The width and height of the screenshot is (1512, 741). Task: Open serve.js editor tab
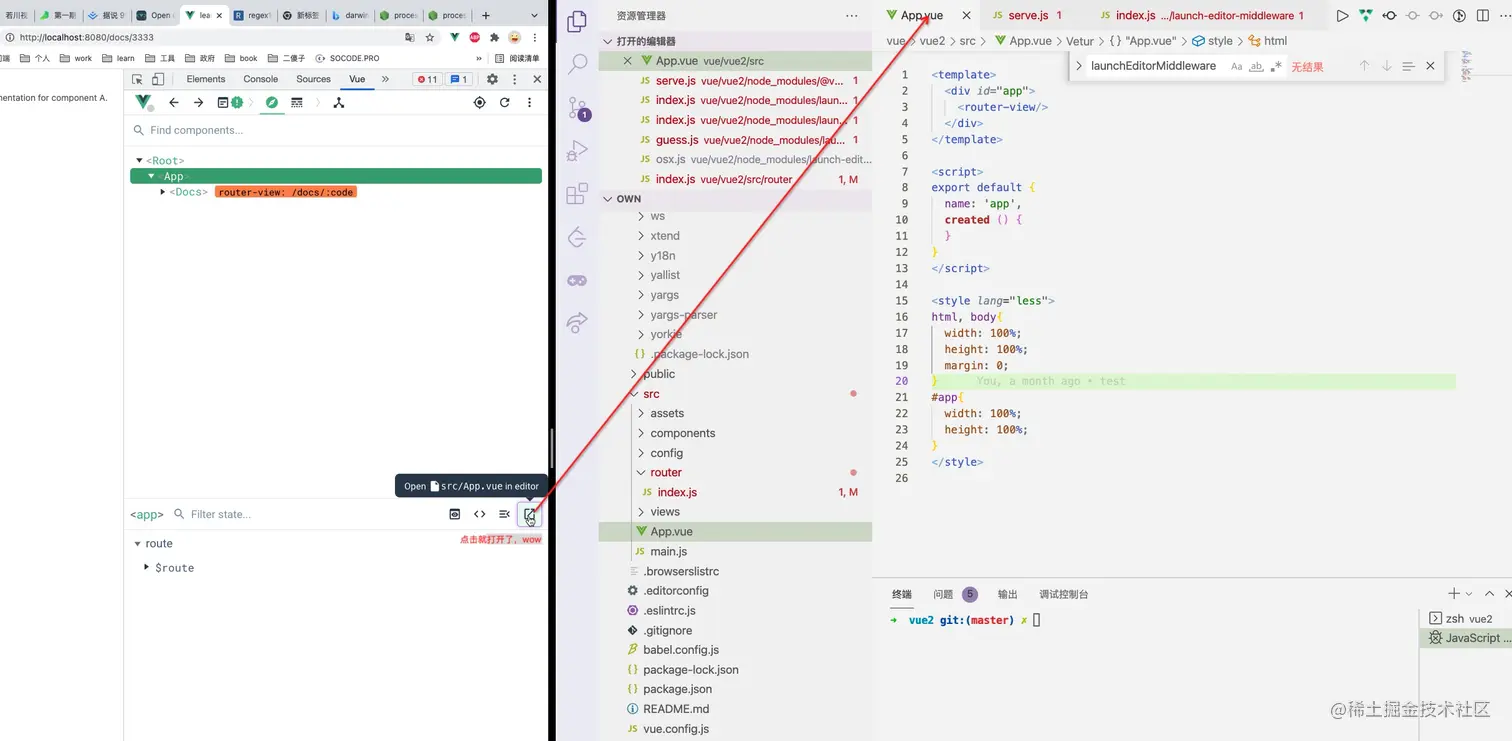pos(1027,16)
